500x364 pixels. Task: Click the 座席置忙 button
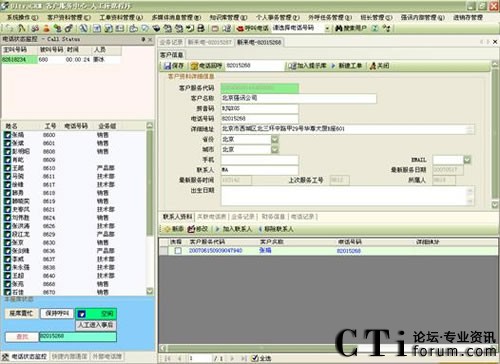[21, 314]
